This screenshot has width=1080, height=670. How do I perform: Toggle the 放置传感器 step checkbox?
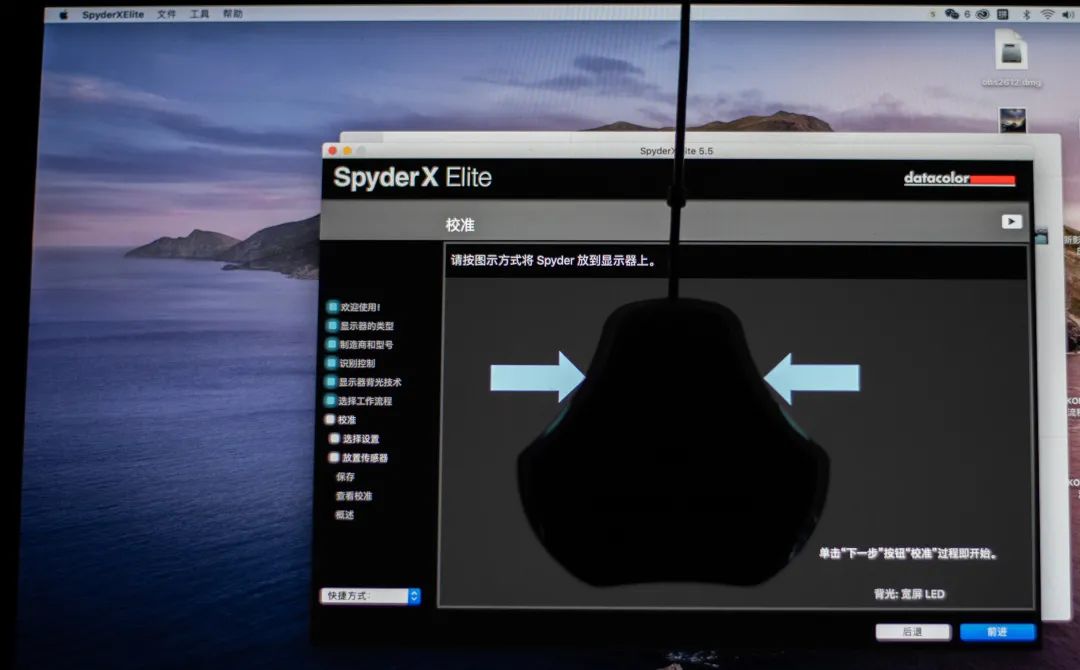tap(335, 458)
